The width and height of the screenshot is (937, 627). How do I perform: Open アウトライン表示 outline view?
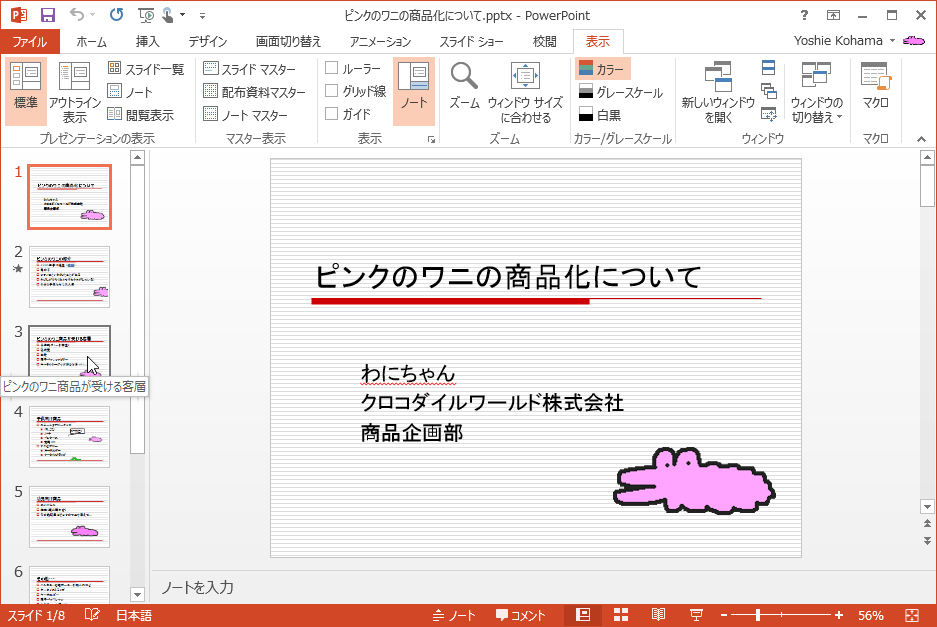(x=75, y=91)
